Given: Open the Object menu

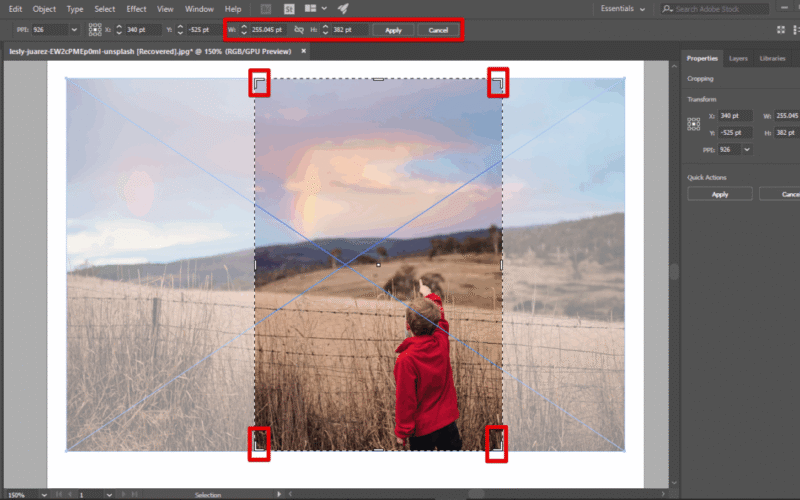Looking at the screenshot, I should tap(44, 9).
